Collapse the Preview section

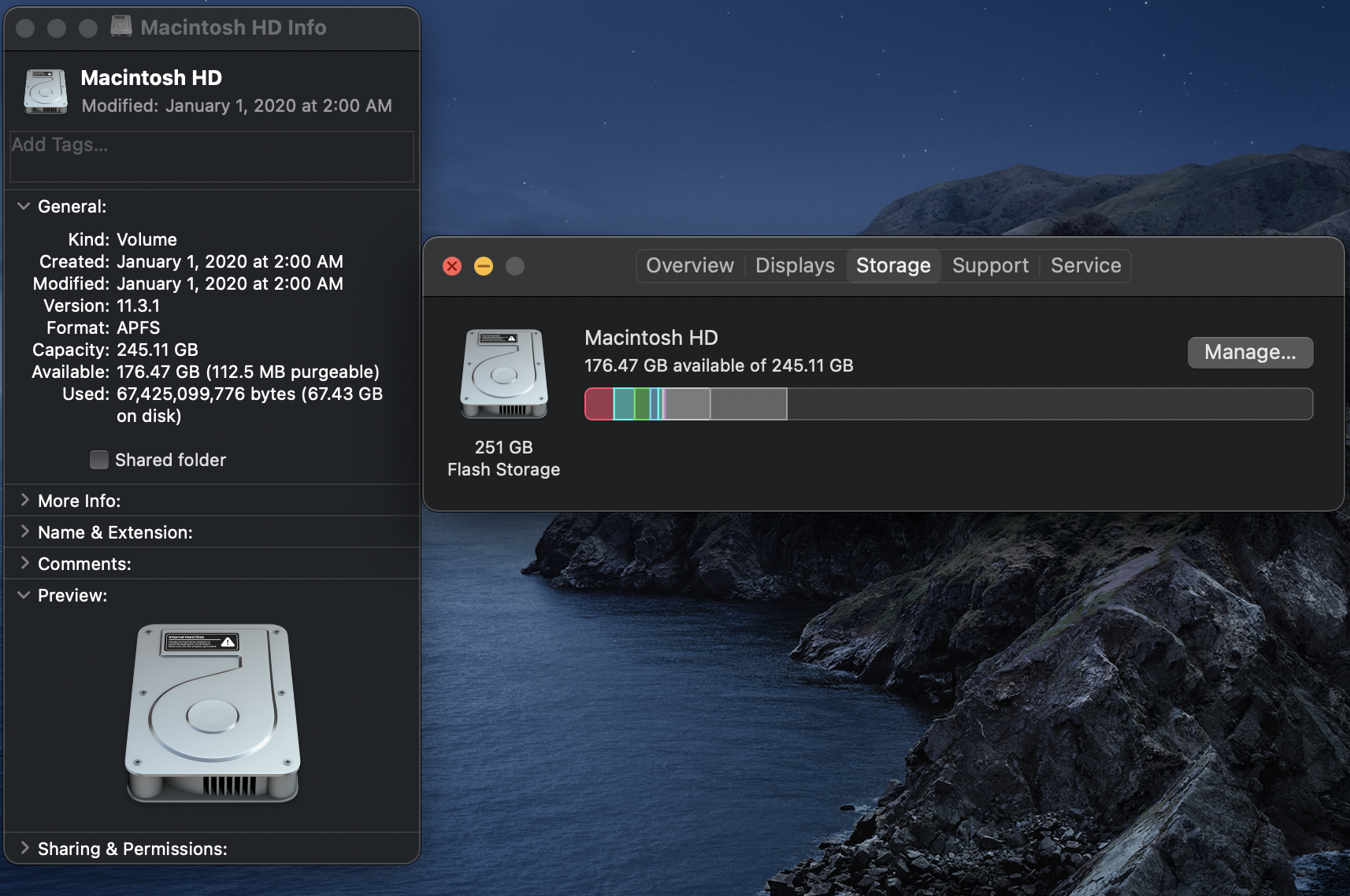pos(24,595)
